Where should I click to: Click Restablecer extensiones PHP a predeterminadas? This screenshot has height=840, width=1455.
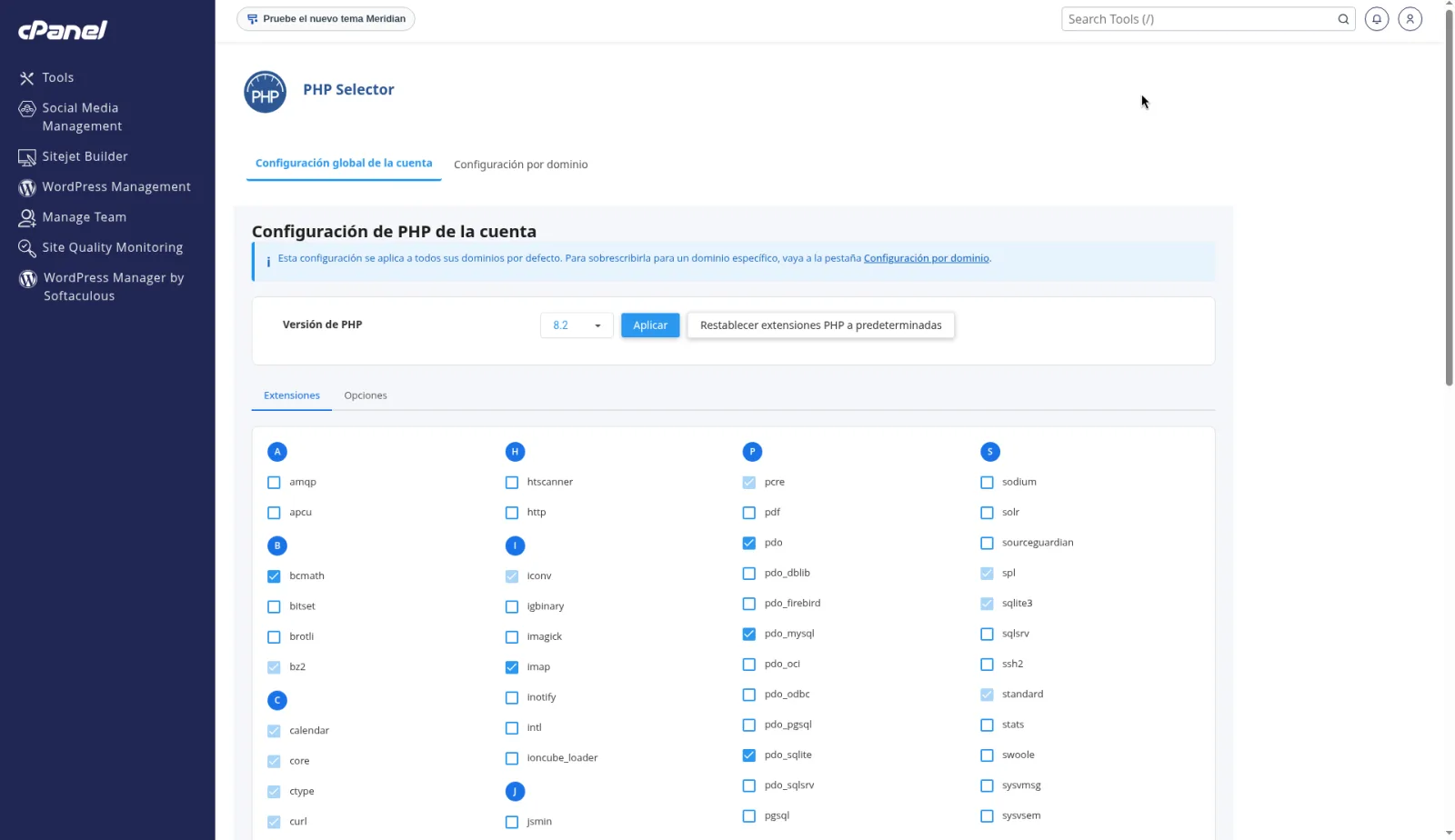click(821, 325)
